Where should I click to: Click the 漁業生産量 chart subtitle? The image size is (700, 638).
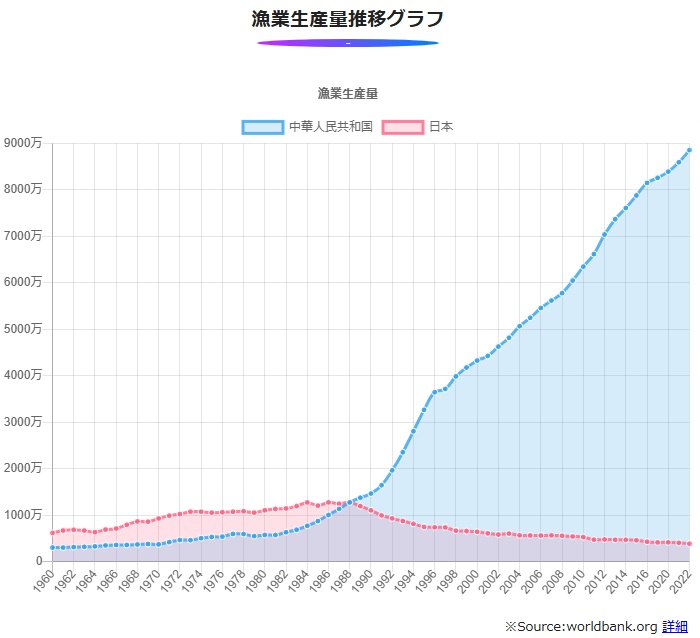pos(347,93)
